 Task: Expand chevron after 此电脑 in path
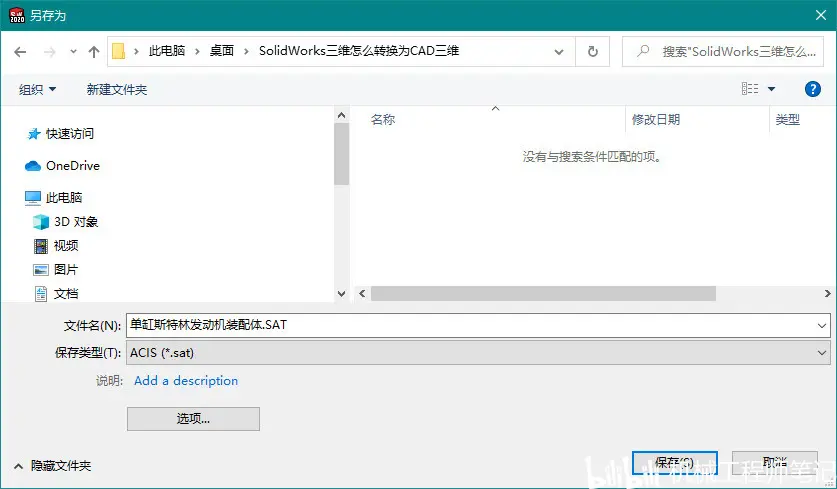tap(198, 51)
